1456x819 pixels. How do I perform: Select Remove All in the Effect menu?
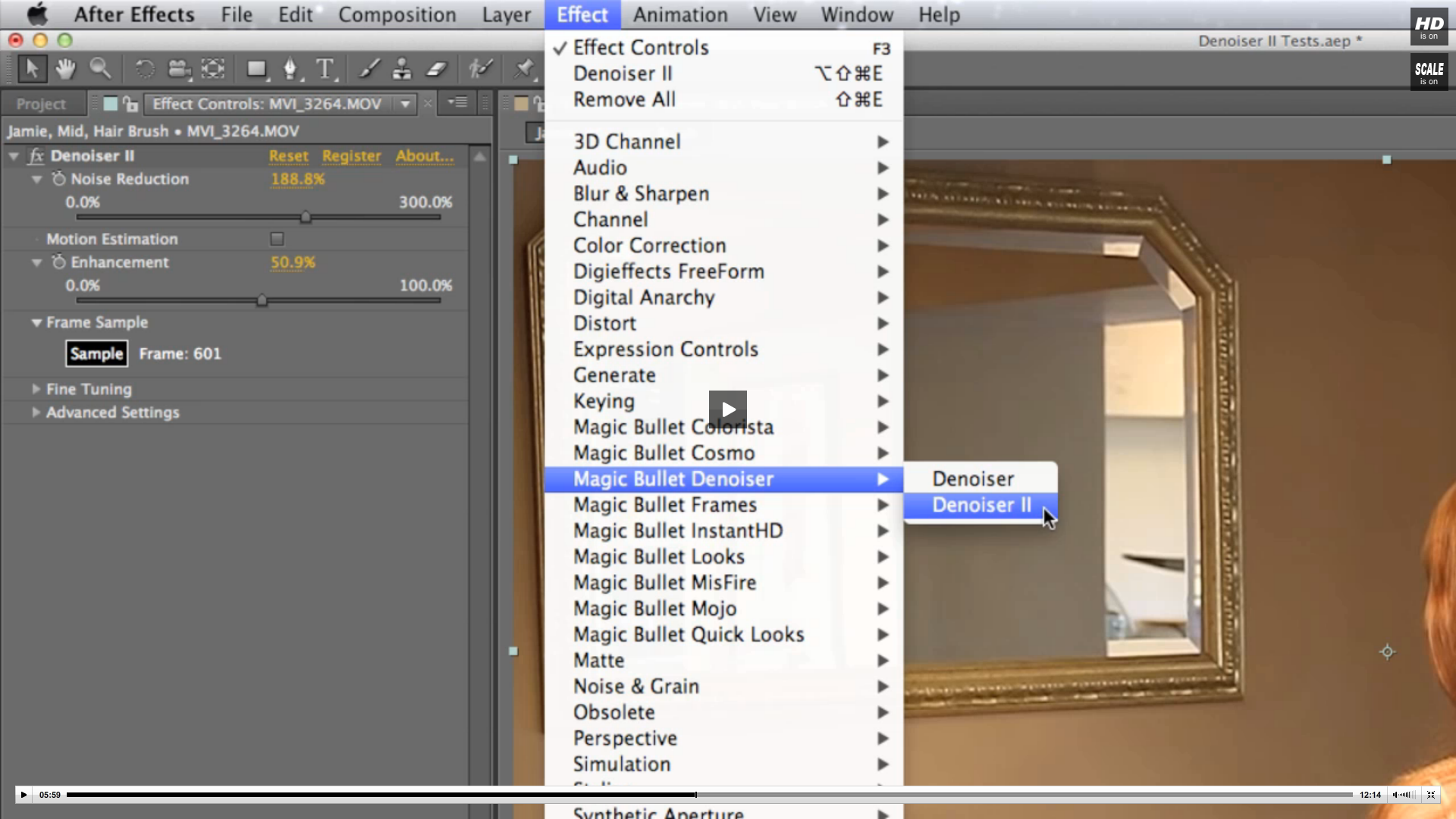point(723,100)
